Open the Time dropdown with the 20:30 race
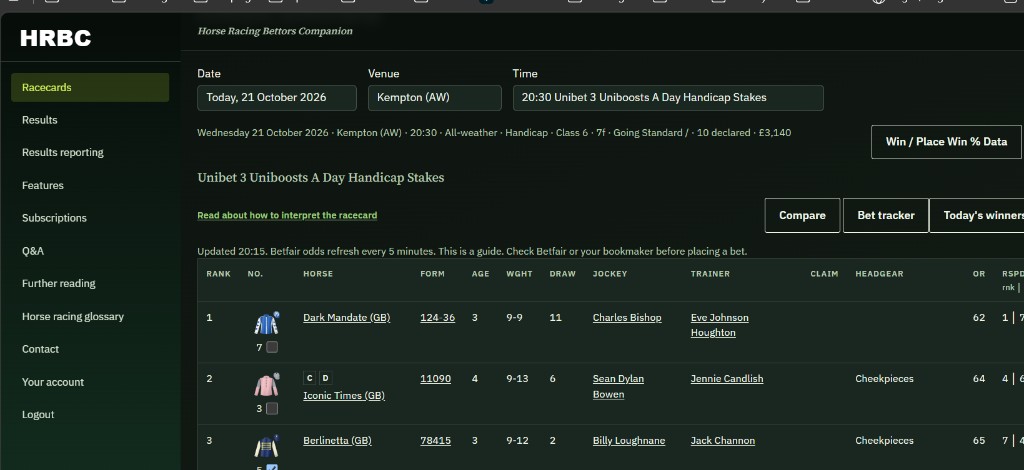Viewport: 1024px width, 470px height. click(x=668, y=98)
